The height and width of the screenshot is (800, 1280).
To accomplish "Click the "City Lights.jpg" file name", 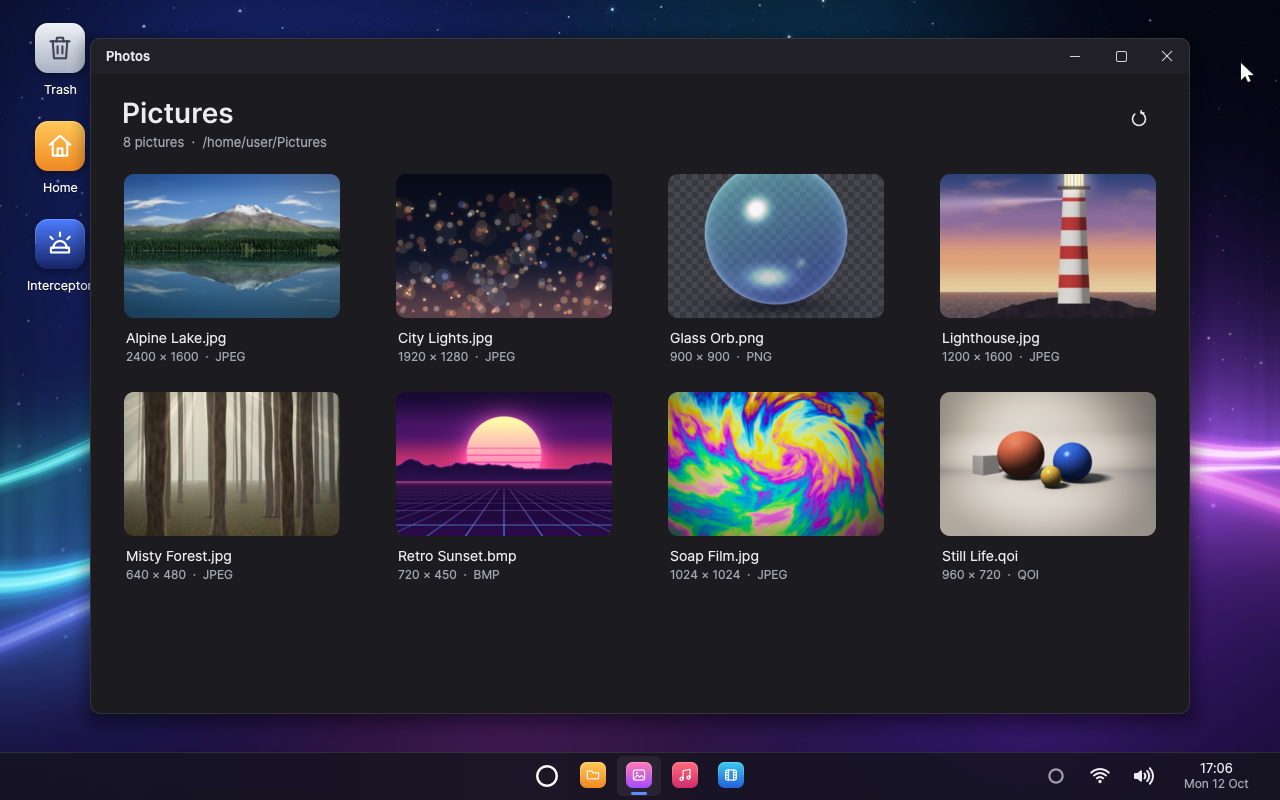I will coord(445,338).
